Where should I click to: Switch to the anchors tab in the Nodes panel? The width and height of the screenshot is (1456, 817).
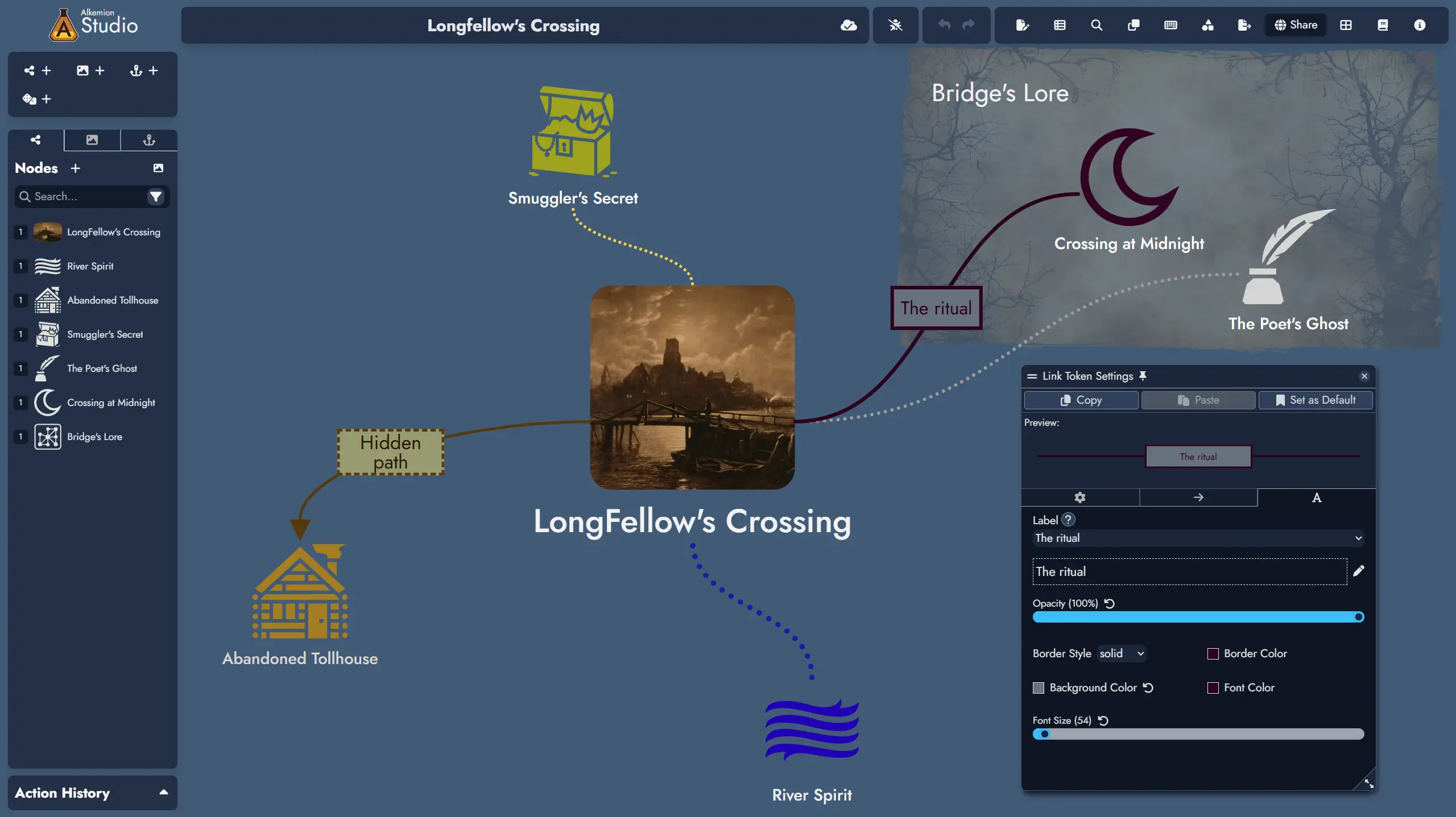tap(148, 140)
